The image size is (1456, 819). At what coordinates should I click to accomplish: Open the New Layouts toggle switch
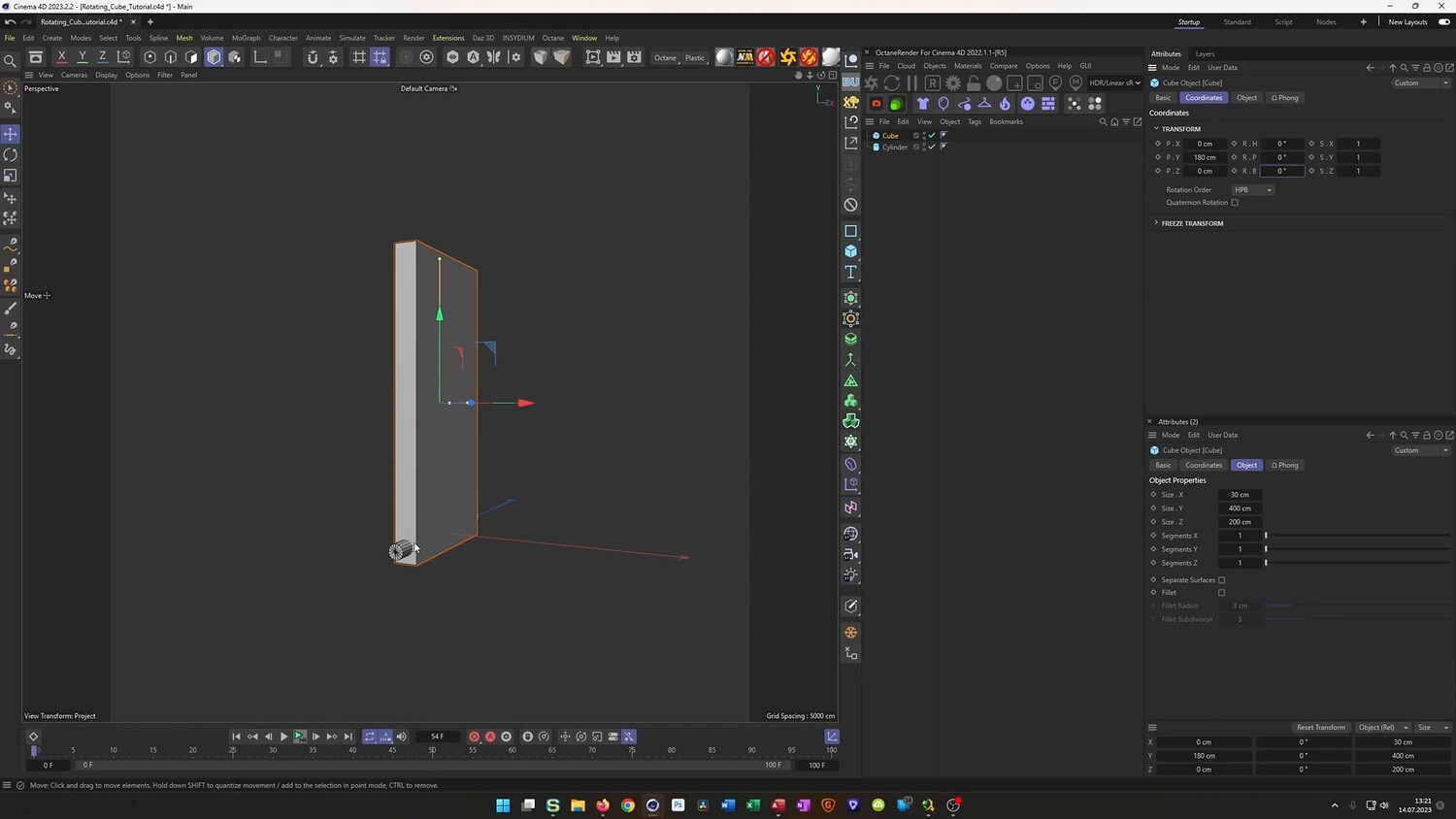tap(1444, 22)
